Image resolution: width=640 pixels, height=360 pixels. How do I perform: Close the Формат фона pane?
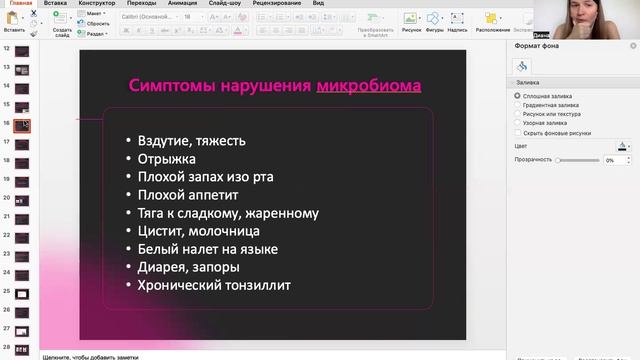[x=633, y=46]
